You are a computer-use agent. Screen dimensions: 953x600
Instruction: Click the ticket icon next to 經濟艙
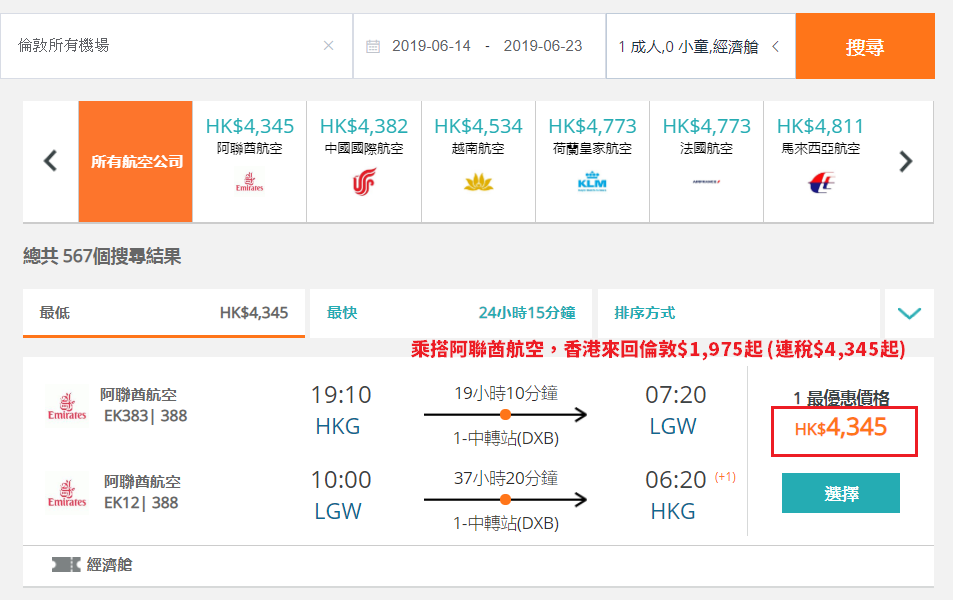tap(66, 565)
